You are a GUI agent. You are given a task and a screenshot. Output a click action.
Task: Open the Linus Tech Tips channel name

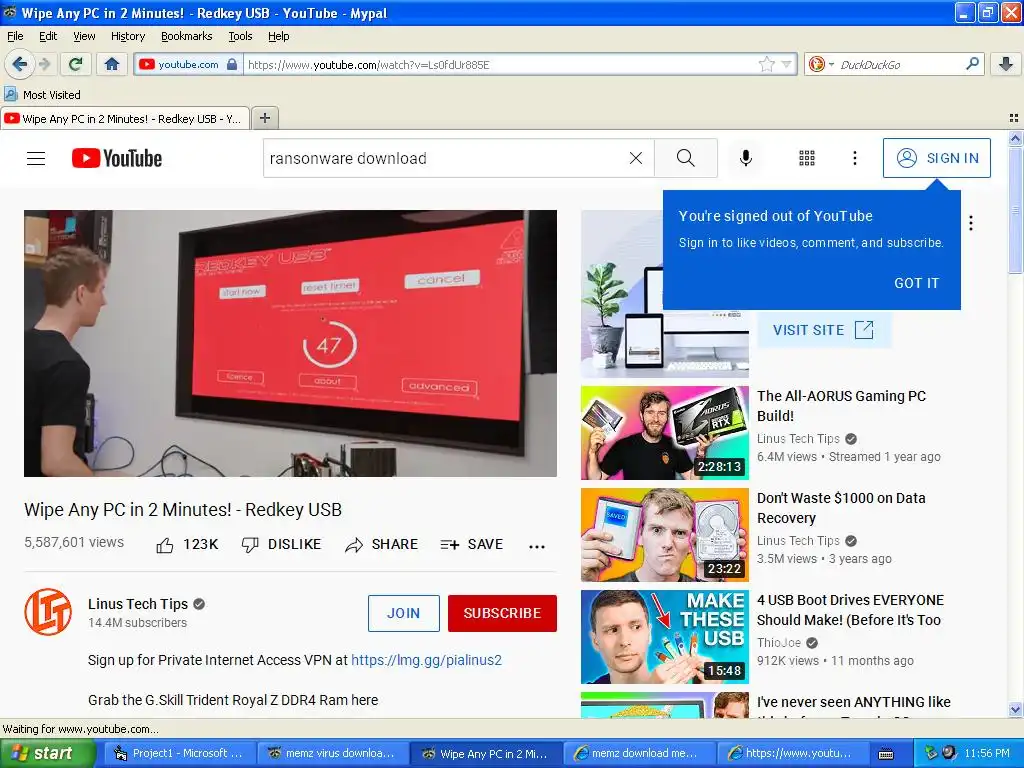(x=138, y=604)
